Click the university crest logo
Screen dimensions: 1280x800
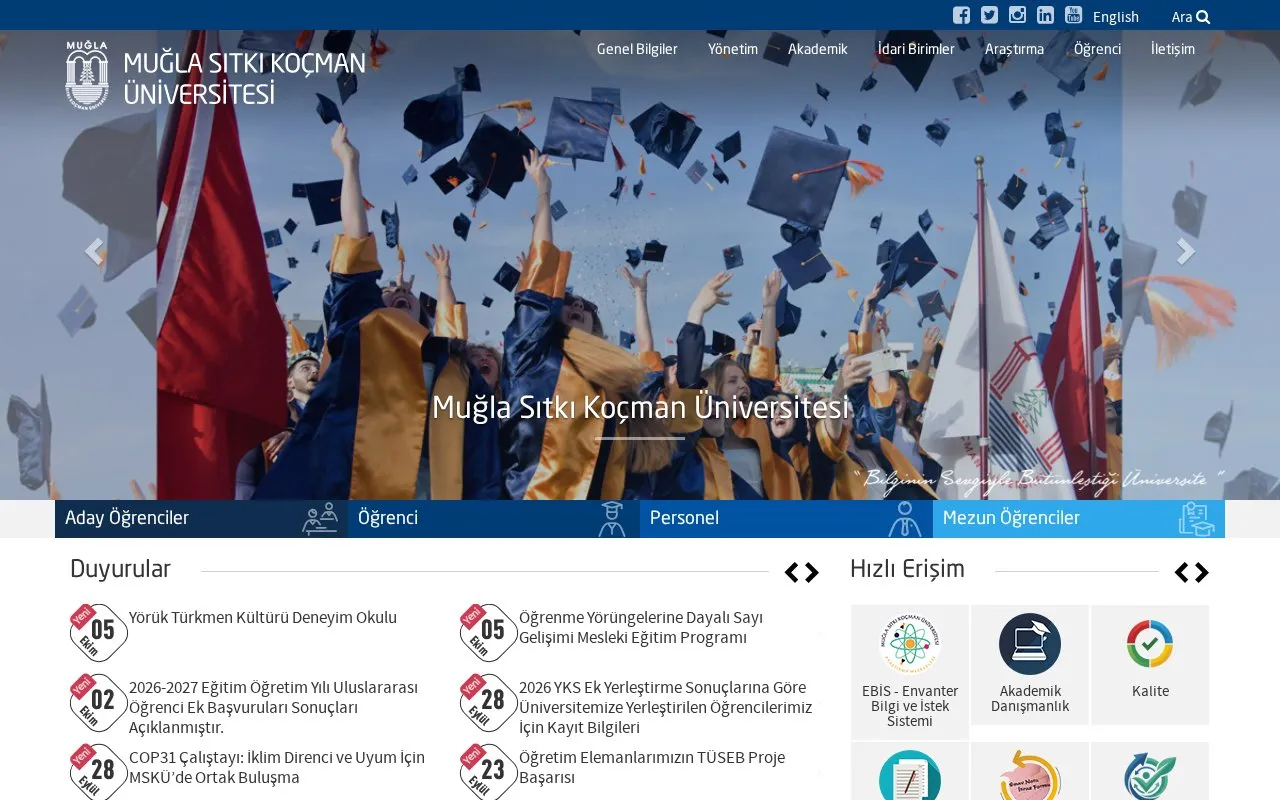click(x=87, y=74)
